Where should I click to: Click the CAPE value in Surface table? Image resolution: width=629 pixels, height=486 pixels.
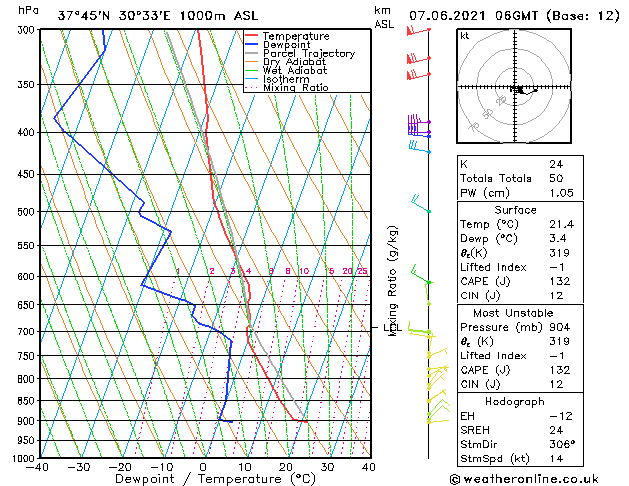(x=560, y=281)
